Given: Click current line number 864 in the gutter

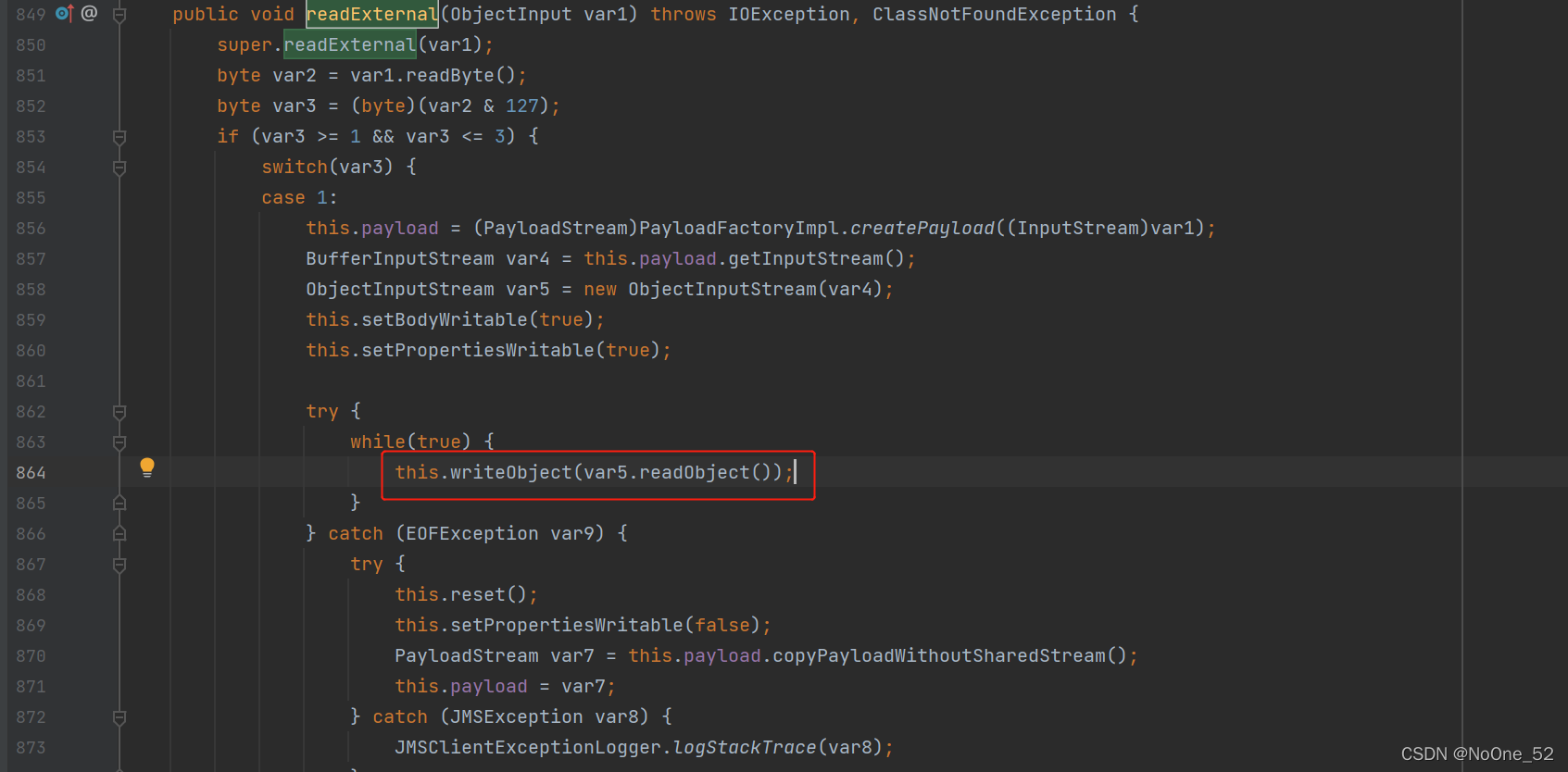Looking at the screenshot, I should coord(31,473).
